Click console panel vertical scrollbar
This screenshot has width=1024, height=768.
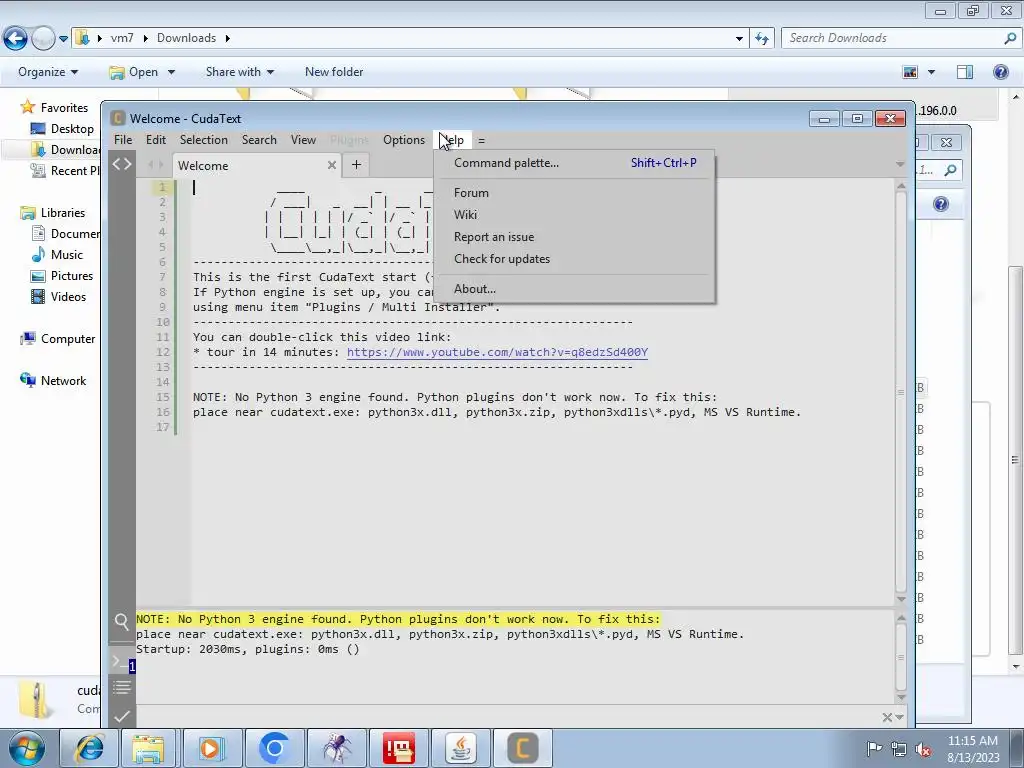(x=901, y=657)
